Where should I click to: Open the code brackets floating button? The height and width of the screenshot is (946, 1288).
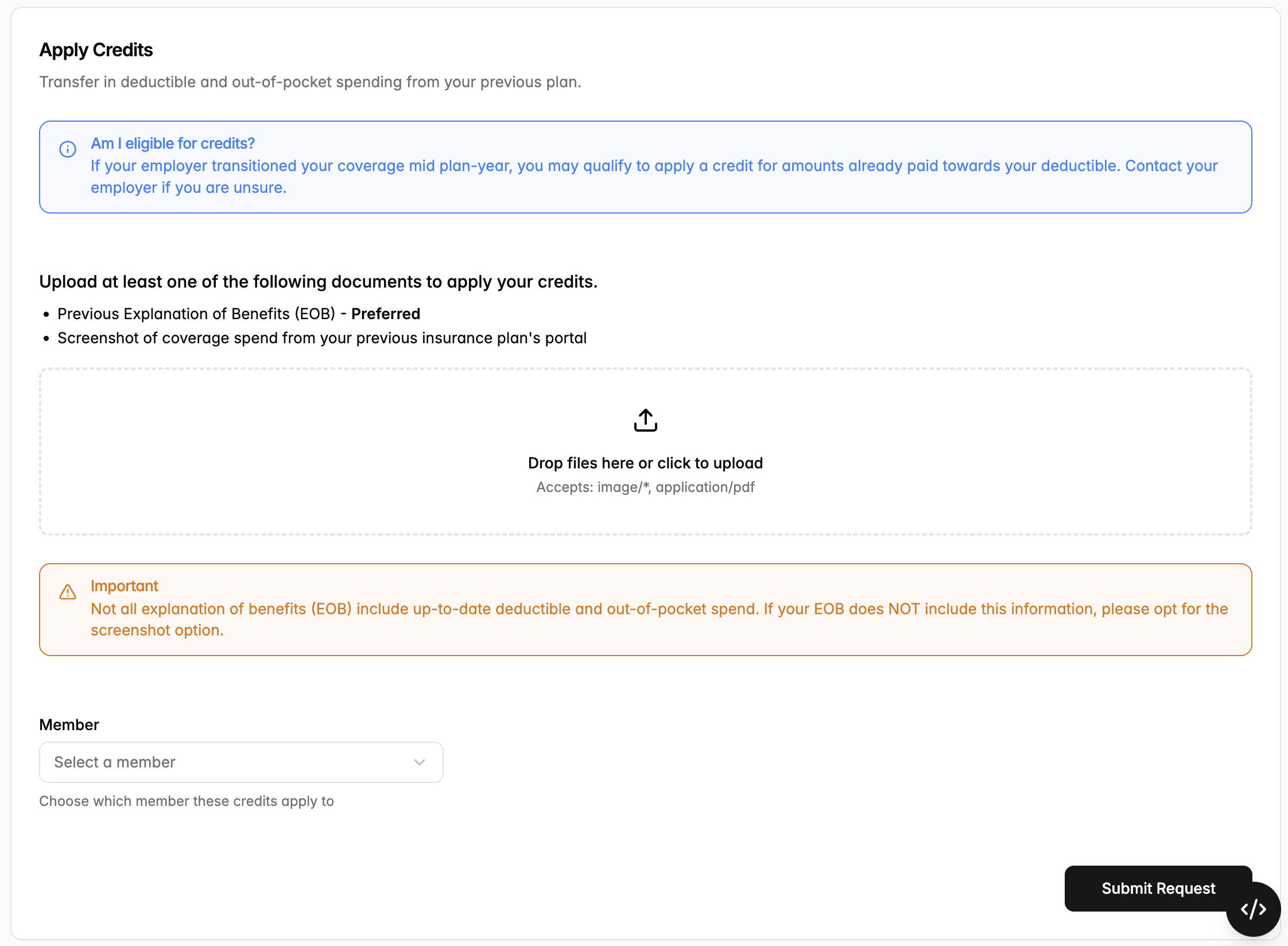tap(1253, 909)
